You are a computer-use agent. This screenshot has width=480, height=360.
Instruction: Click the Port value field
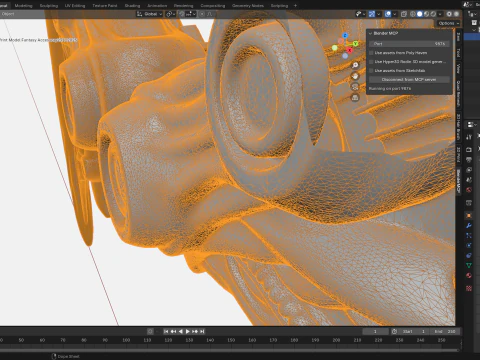point(409,44)
